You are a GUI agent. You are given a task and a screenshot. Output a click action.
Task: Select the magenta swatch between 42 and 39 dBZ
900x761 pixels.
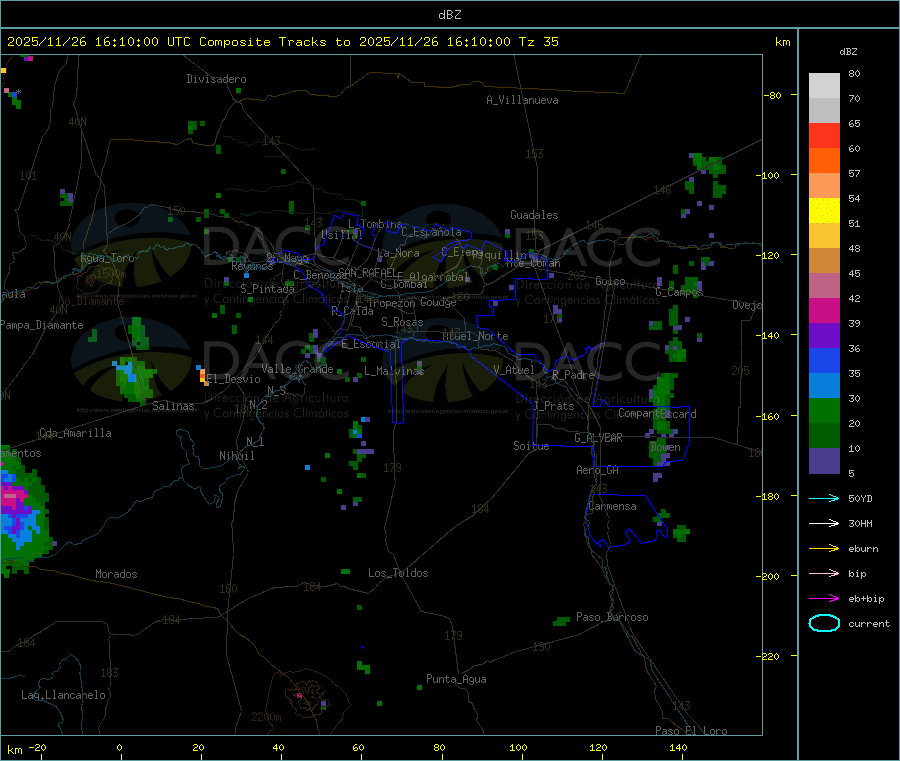pos(824,310)
